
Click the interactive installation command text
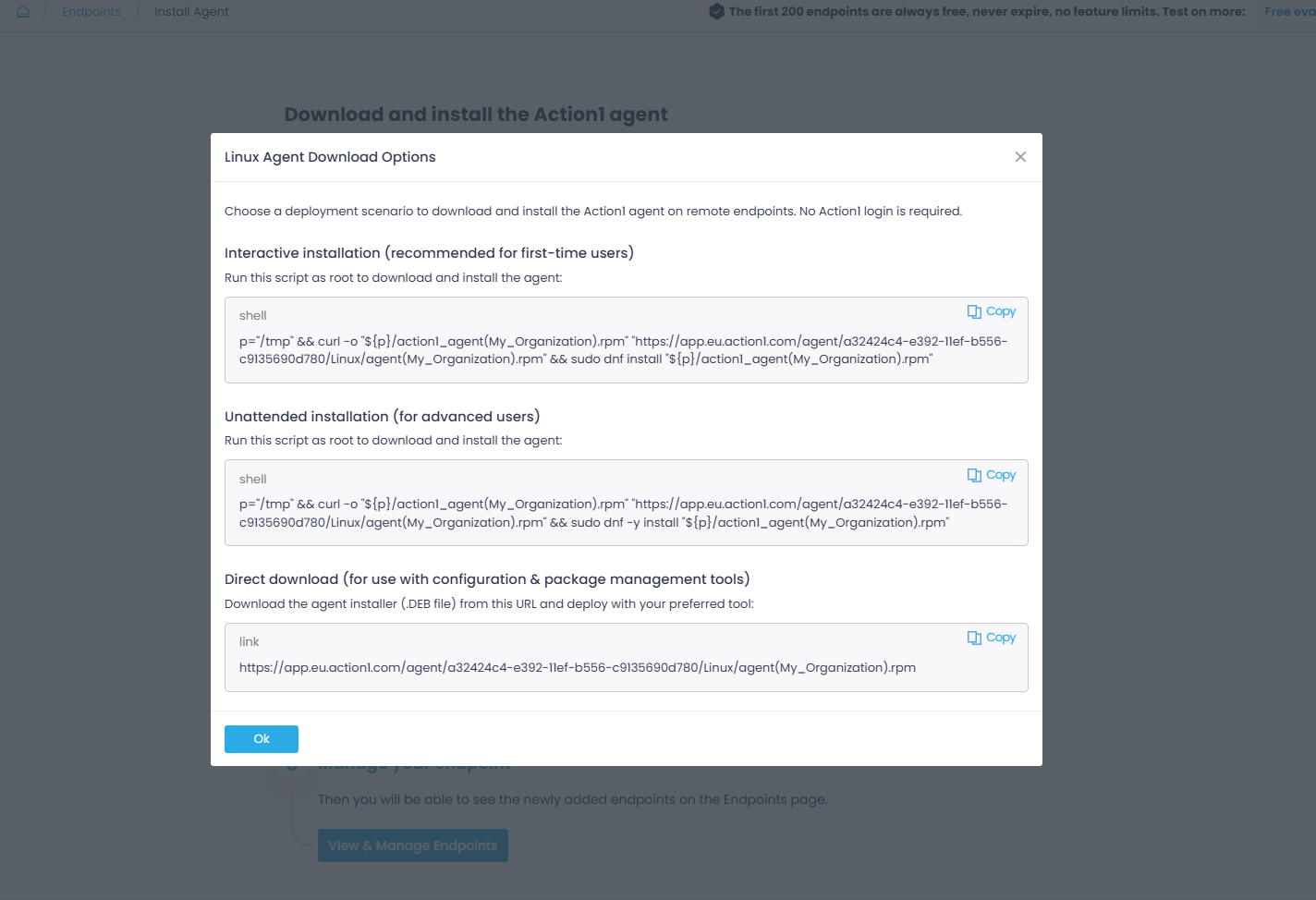[x=623, y=350]
